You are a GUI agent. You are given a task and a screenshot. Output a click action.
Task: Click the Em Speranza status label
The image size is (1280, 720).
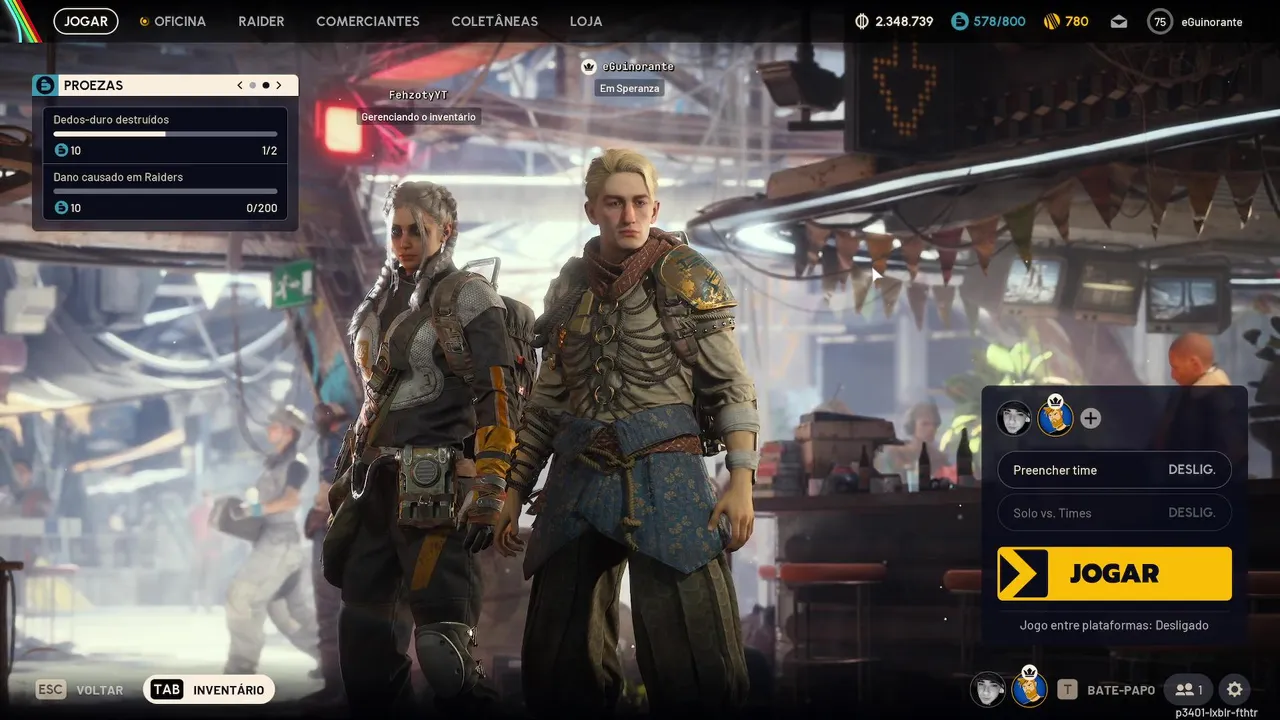click(x=630, y=88)
